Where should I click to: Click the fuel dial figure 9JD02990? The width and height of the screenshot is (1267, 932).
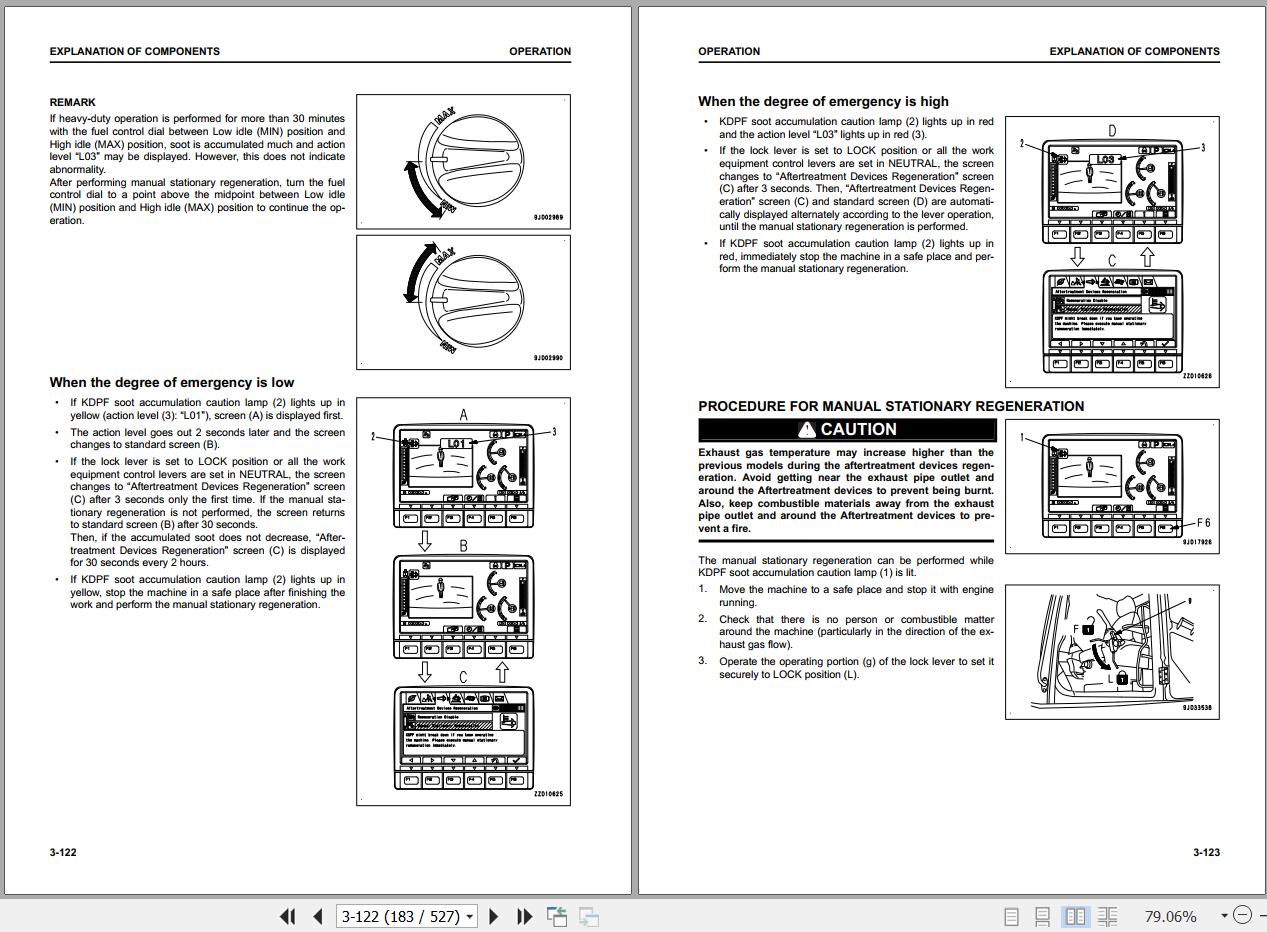coord(463,301)
